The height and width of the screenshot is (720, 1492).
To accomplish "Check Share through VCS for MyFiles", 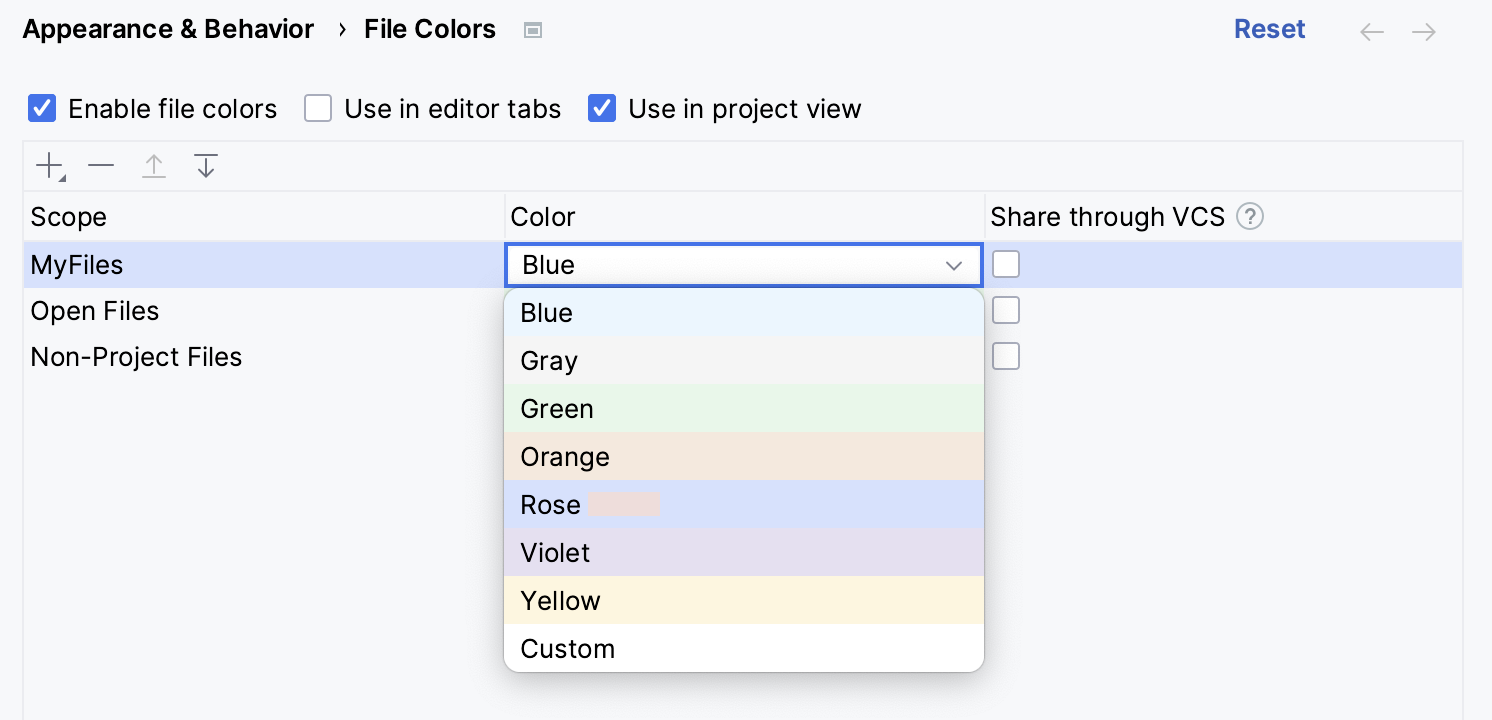I will click(x=1006, y=265).
